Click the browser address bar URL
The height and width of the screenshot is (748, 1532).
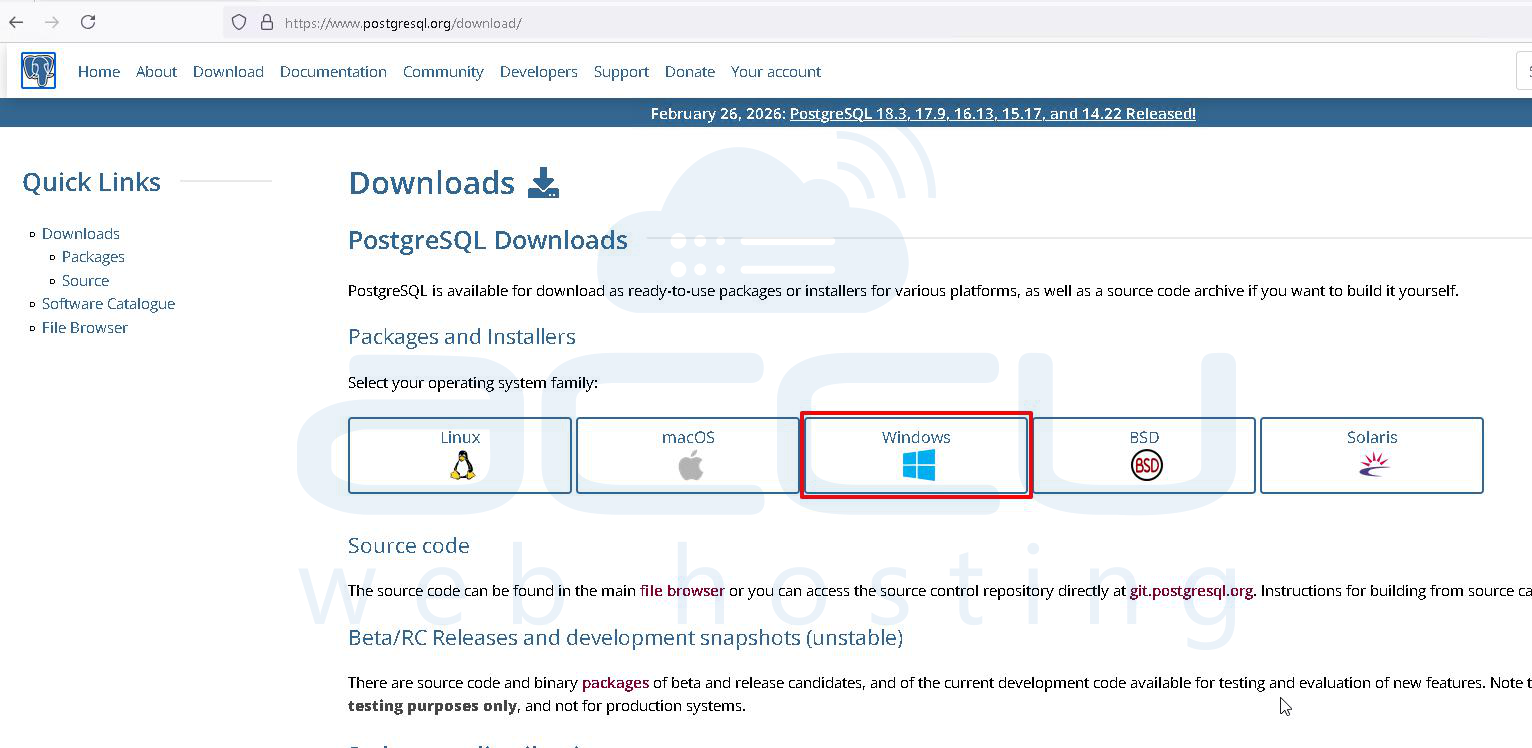pos(403,23)
